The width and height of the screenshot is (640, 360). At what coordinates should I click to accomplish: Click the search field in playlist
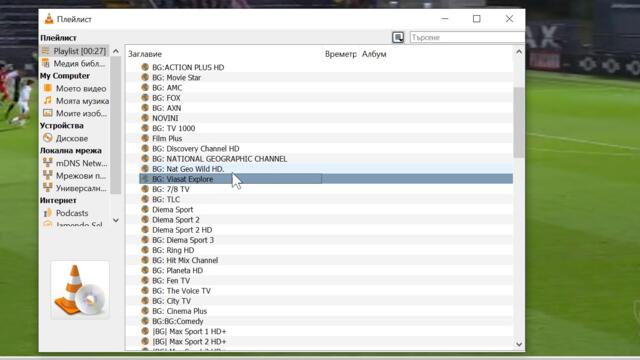click(x=467, y=38)
